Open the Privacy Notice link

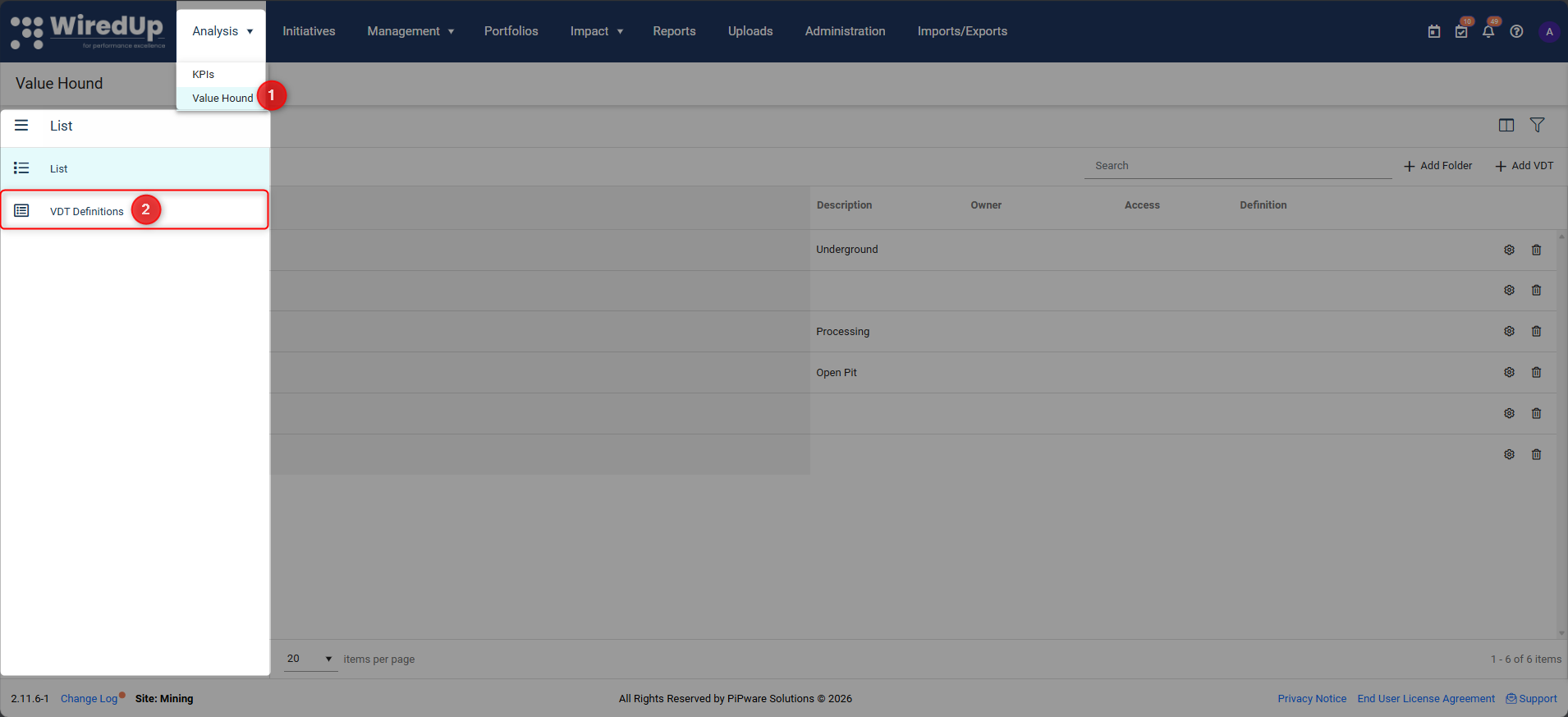pos(1312,699)
